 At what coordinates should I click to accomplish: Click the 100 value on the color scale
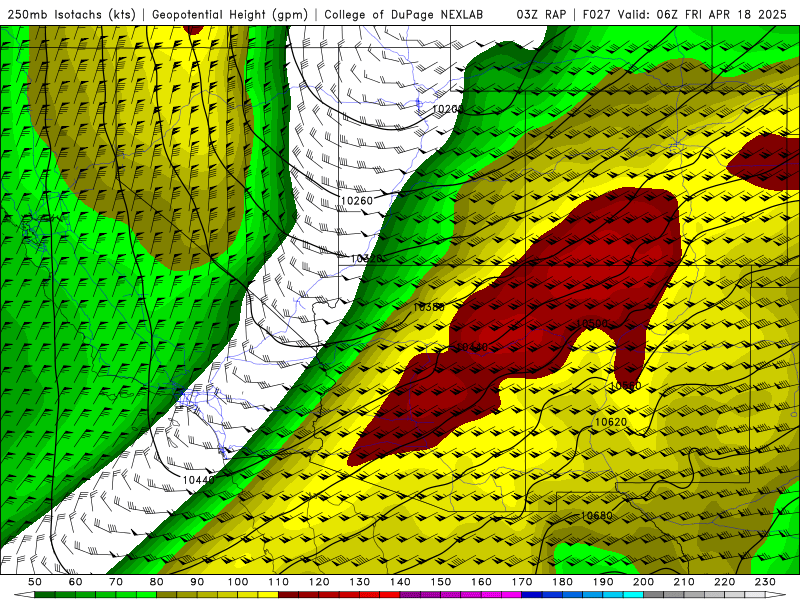(x=238, y=582)
